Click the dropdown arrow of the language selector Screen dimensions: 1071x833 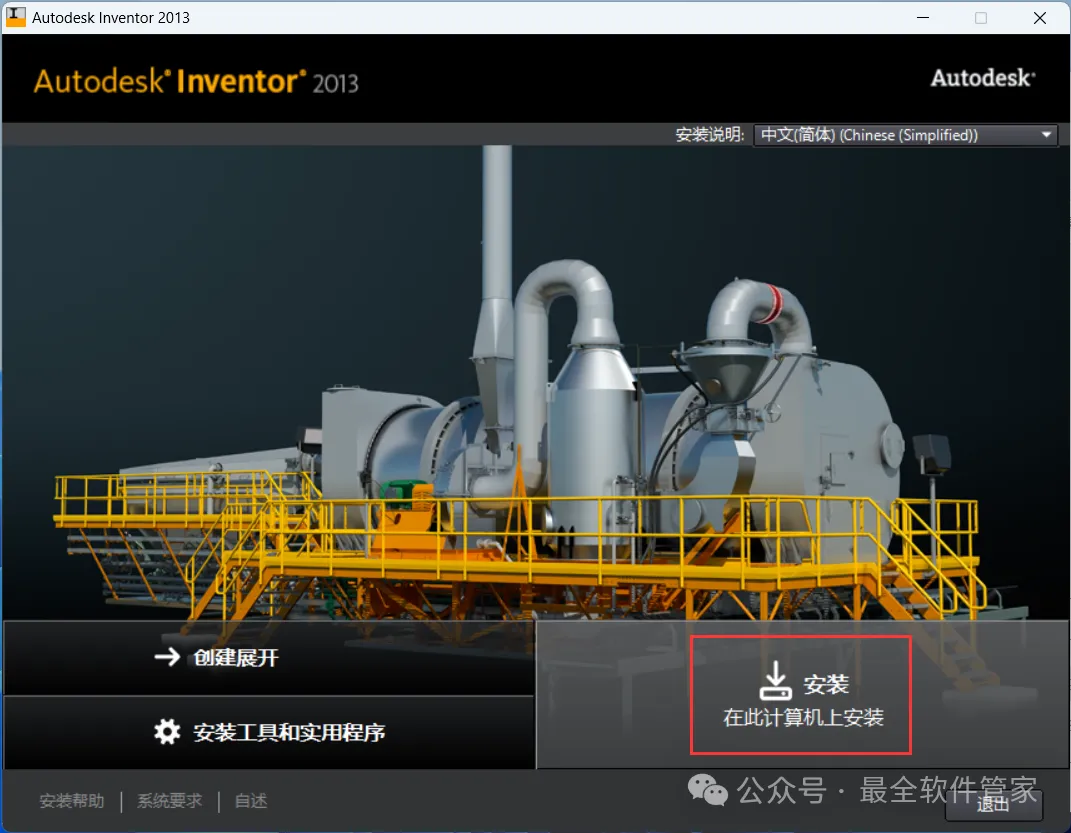1046,135
